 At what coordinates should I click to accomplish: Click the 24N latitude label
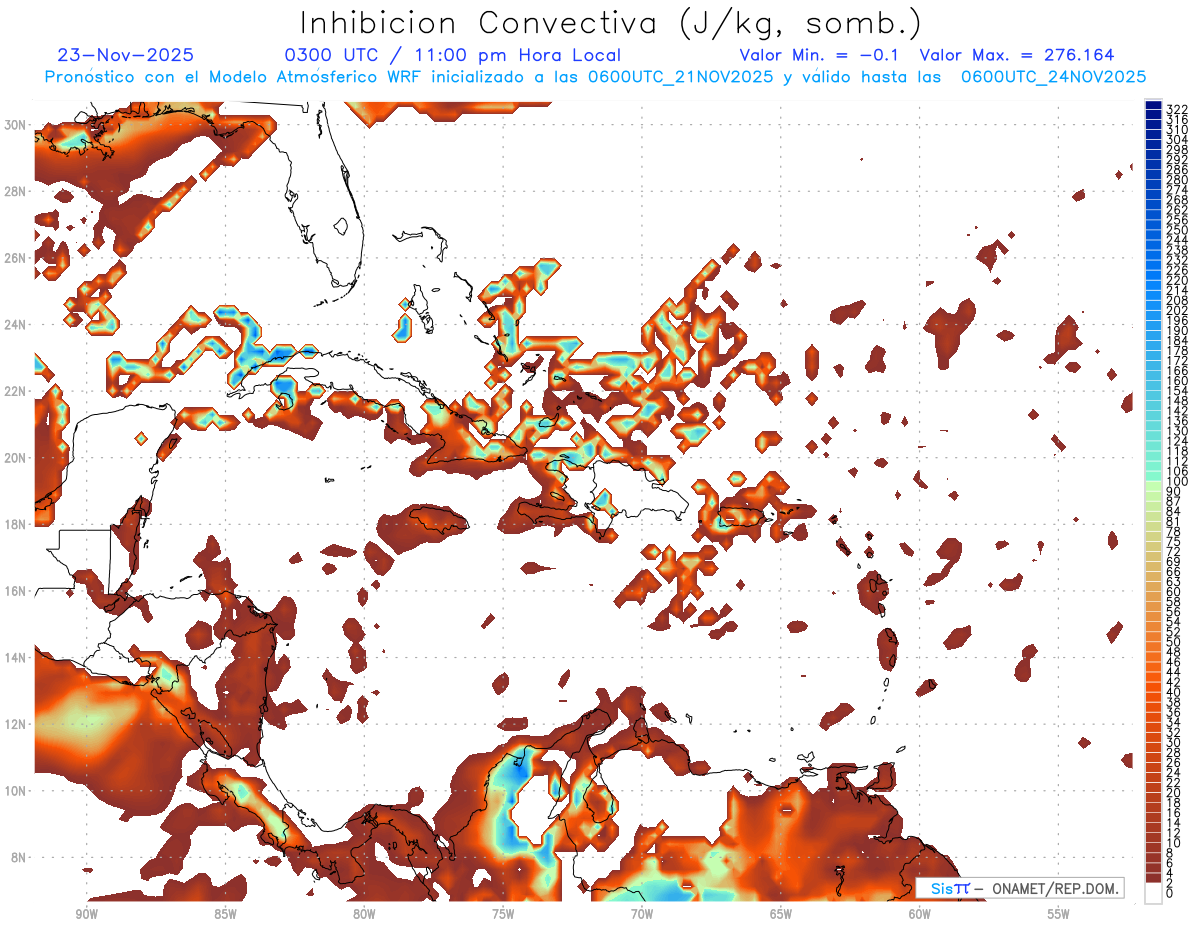click(15, 325)
